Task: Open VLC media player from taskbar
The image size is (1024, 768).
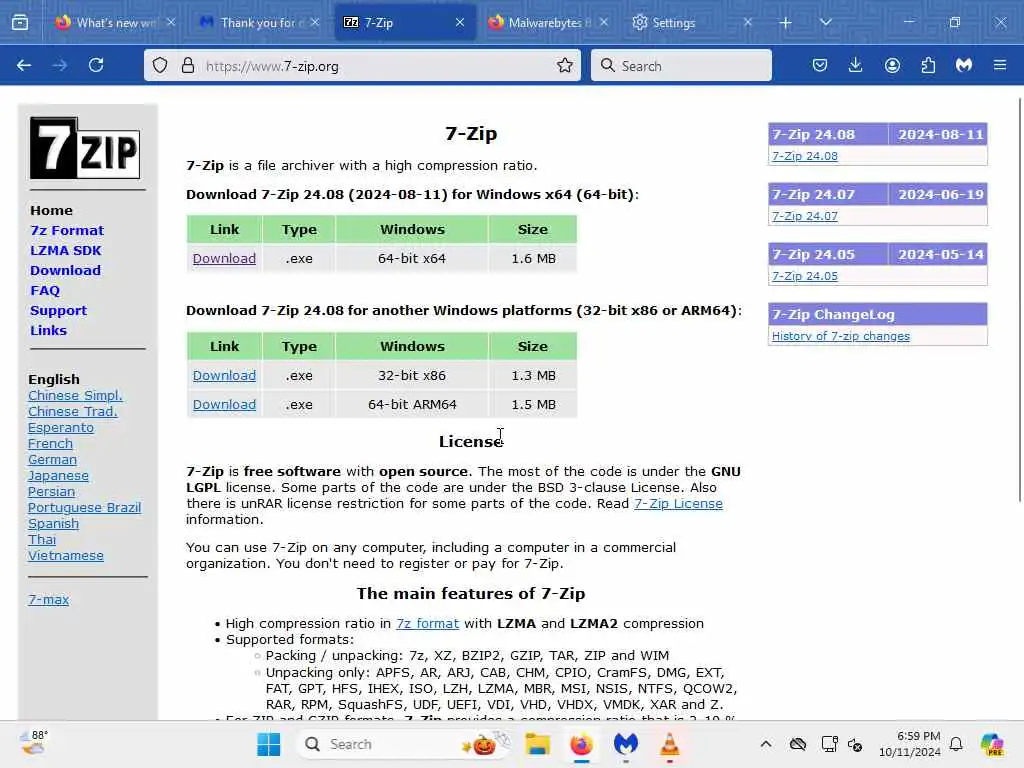Action: (x=669, y=744)
